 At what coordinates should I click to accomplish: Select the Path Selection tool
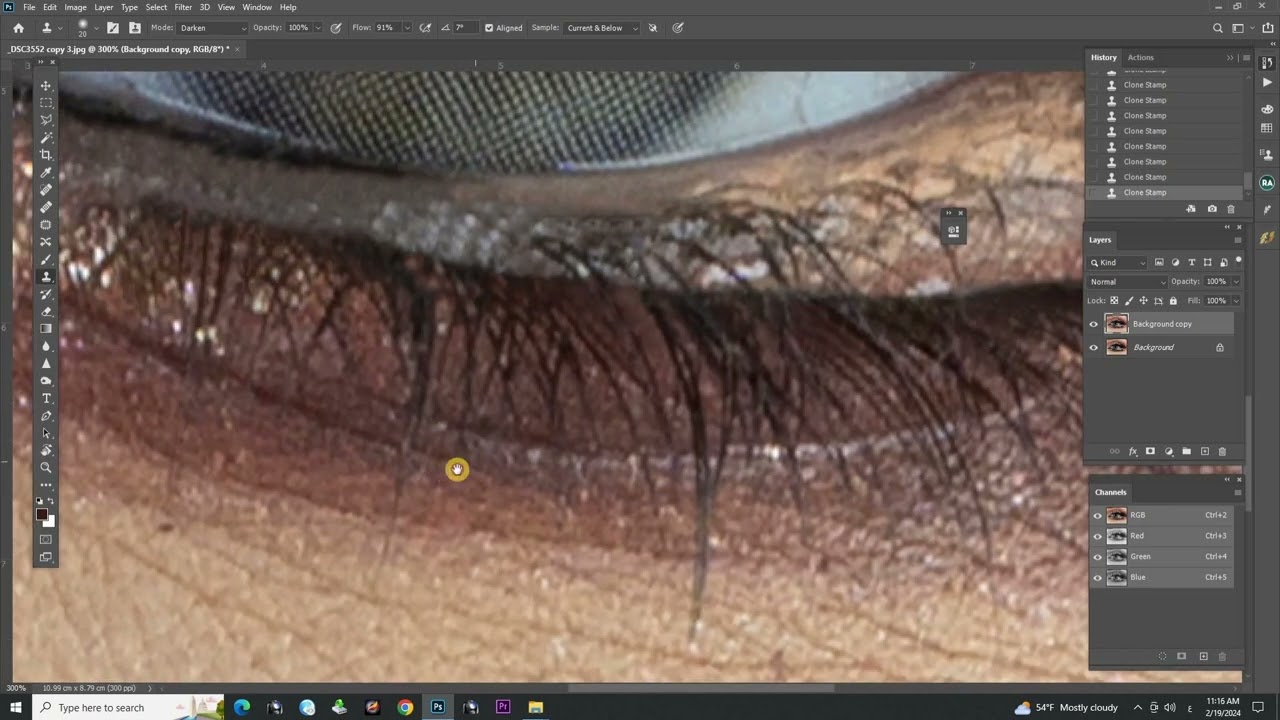(46, 433)
